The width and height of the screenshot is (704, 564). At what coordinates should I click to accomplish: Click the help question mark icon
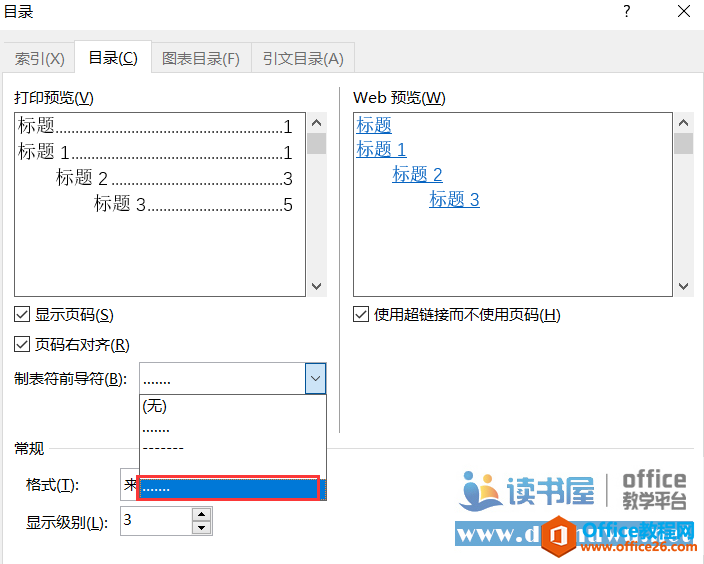tap(627, 11)
